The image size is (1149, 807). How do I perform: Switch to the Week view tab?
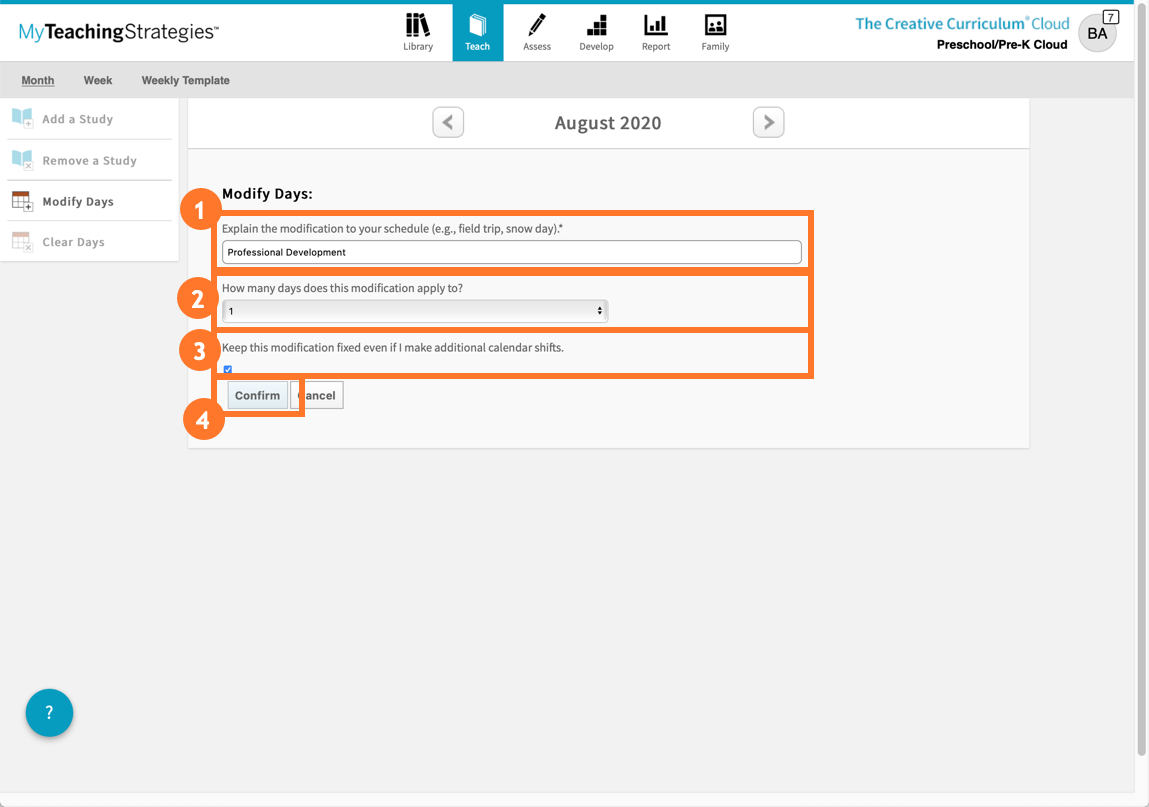pos(98,80)
